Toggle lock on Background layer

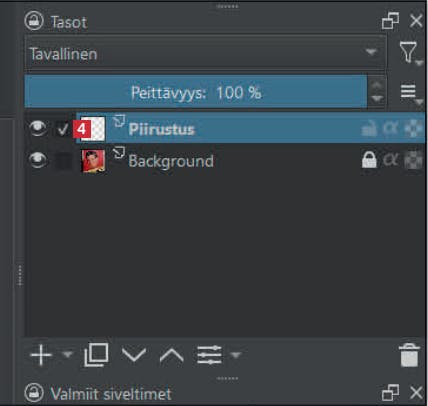click(x=369, y=160)
